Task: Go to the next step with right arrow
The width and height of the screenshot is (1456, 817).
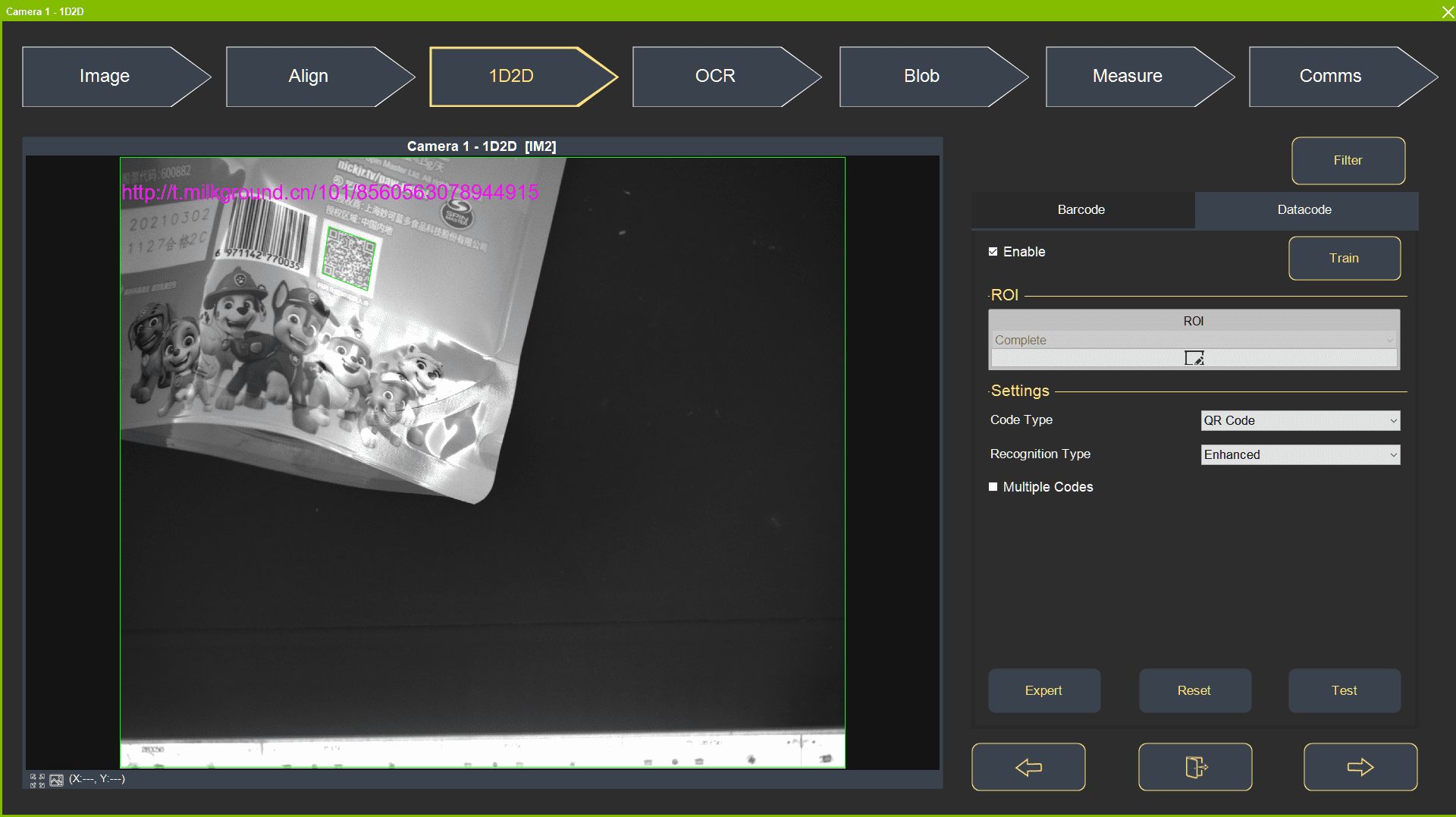Action: (x=1360, y=767)
